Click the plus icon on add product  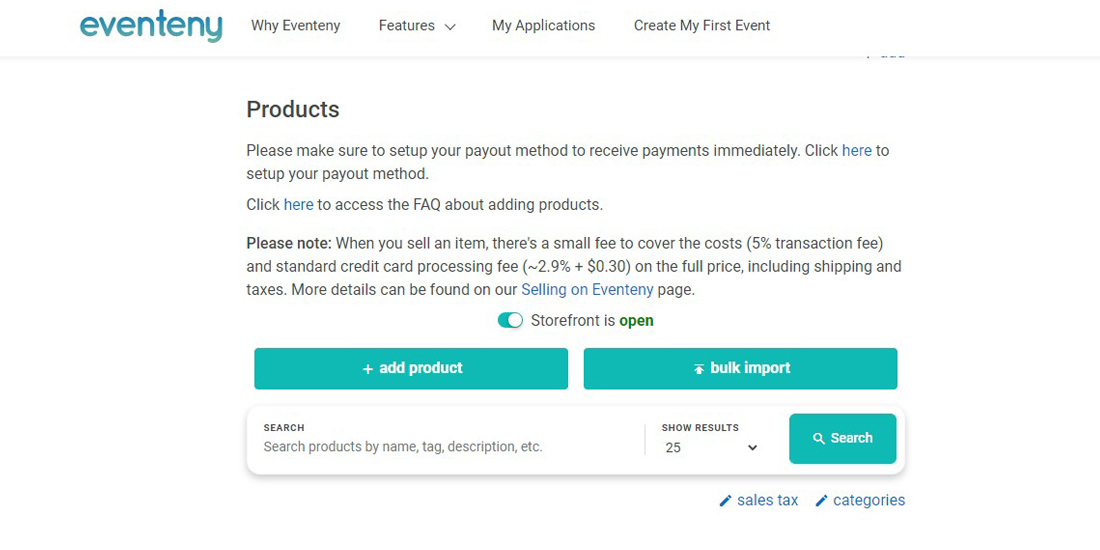(x=367, y=369)
